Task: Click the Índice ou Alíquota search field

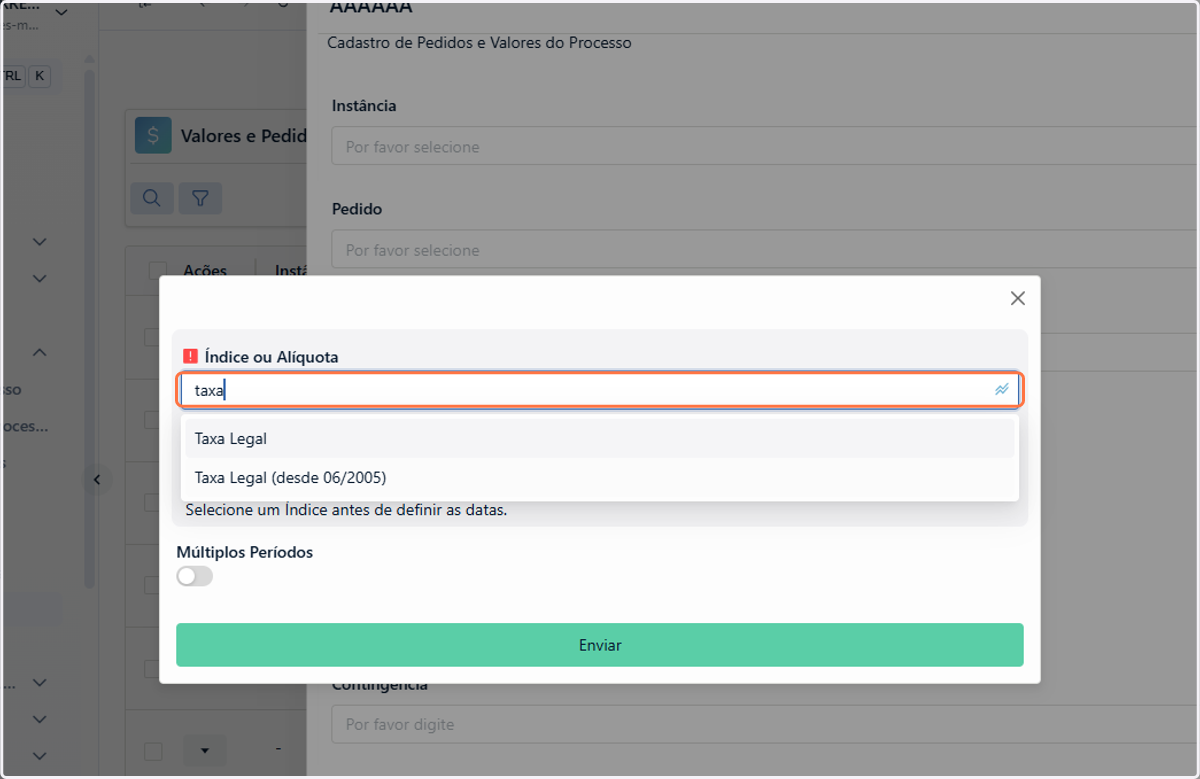Action: coord(599,390)
